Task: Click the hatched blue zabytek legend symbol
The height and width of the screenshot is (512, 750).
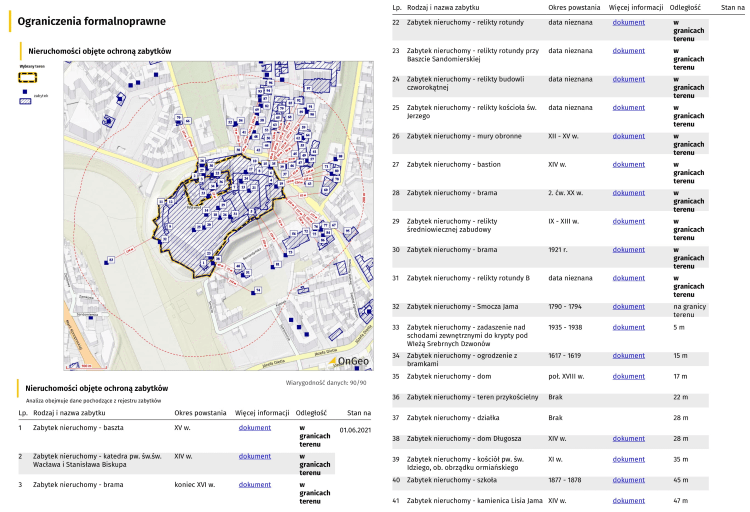Action: click(25, 101)
